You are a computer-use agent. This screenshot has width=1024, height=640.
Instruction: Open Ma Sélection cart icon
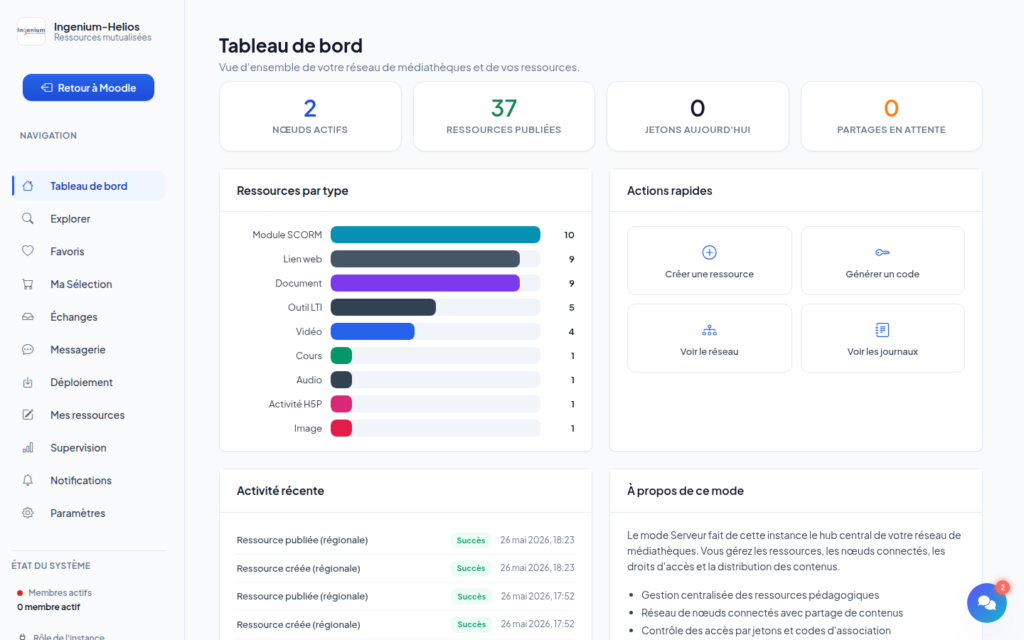click(x=27, y=283)
